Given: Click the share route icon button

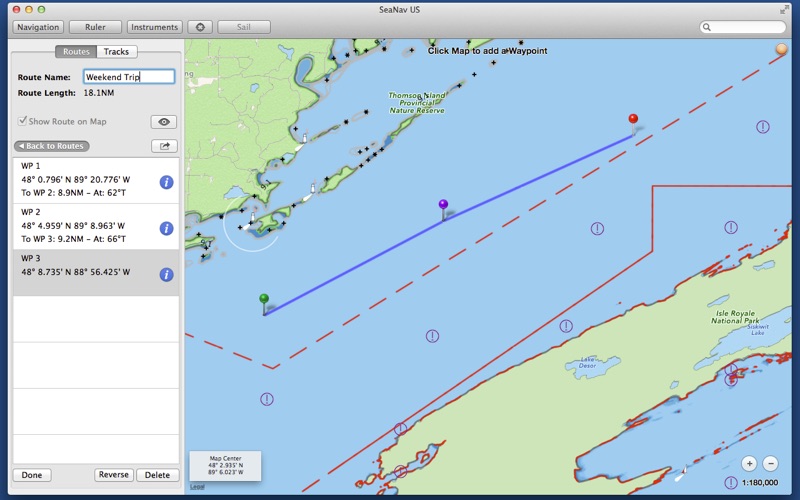Looking at the screenshot, I should [x=163, y=146].
